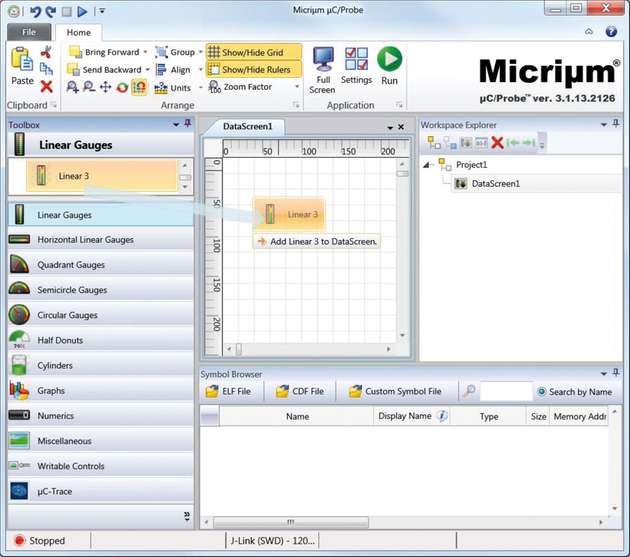Click Symbol Browser horizontal scrollbar thumb
Screen dimensions: 630x557
291,522
